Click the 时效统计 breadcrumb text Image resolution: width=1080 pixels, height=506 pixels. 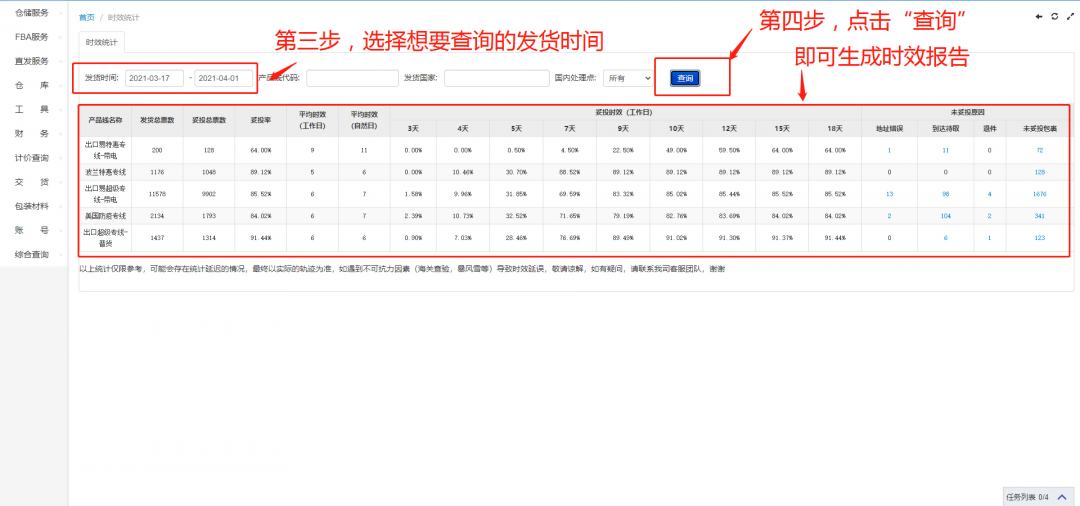123,17
